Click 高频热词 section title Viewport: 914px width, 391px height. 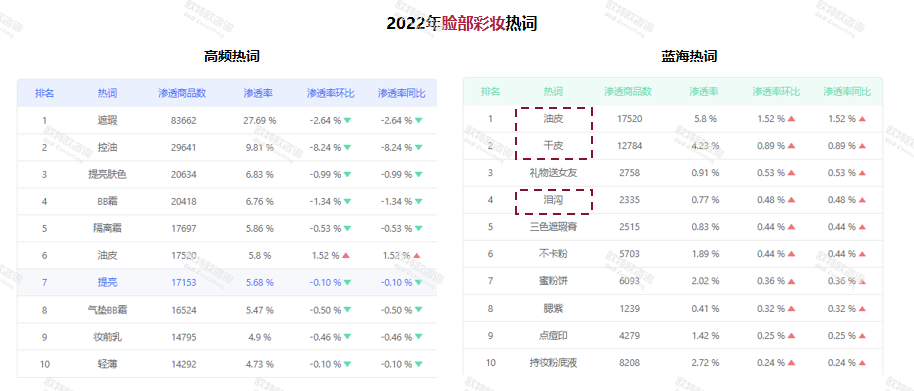(231, 57)
